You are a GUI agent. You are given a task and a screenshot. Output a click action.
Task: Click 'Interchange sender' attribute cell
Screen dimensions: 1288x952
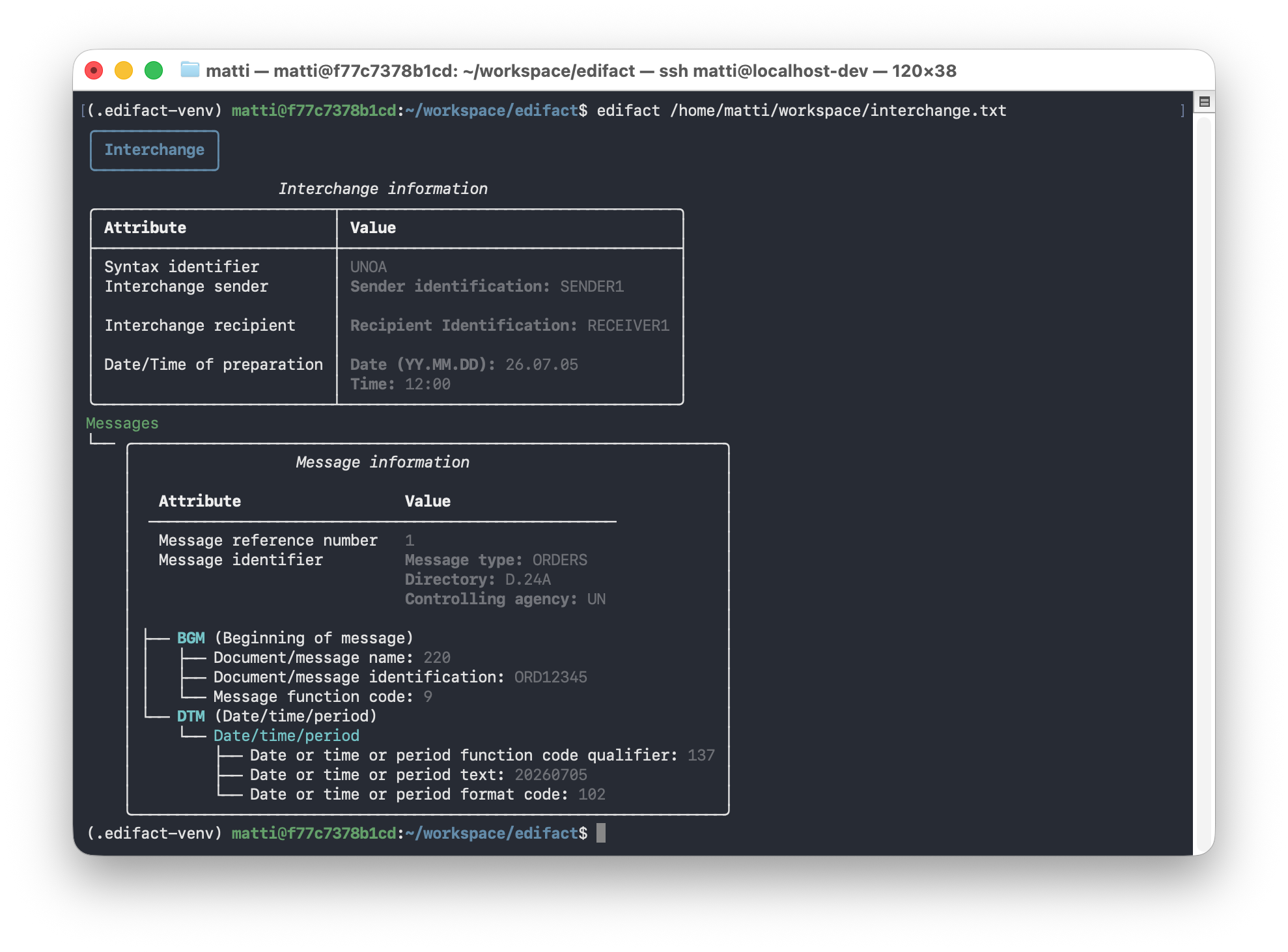186,287
